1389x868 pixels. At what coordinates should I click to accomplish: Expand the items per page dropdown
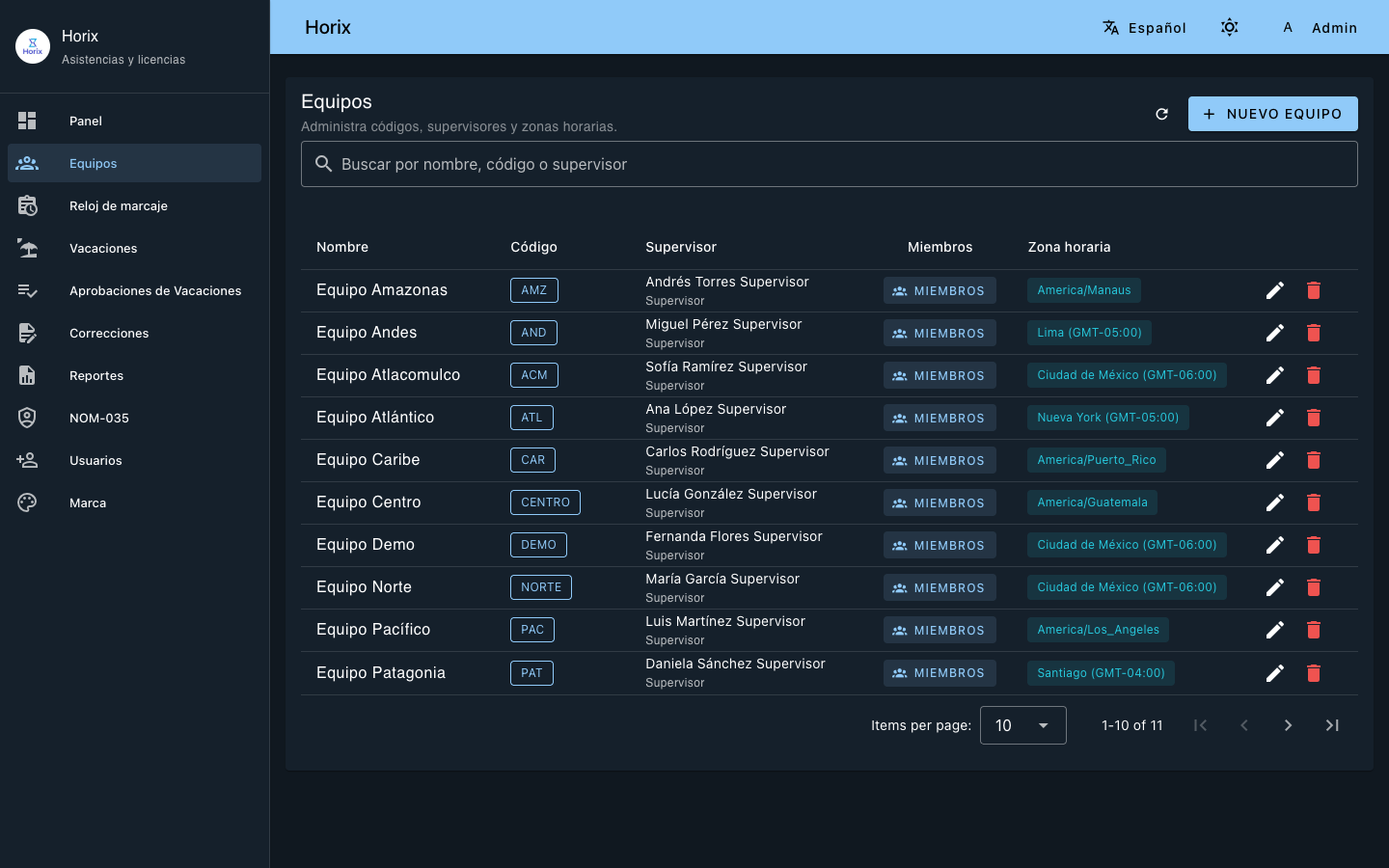pos(1022,725)
